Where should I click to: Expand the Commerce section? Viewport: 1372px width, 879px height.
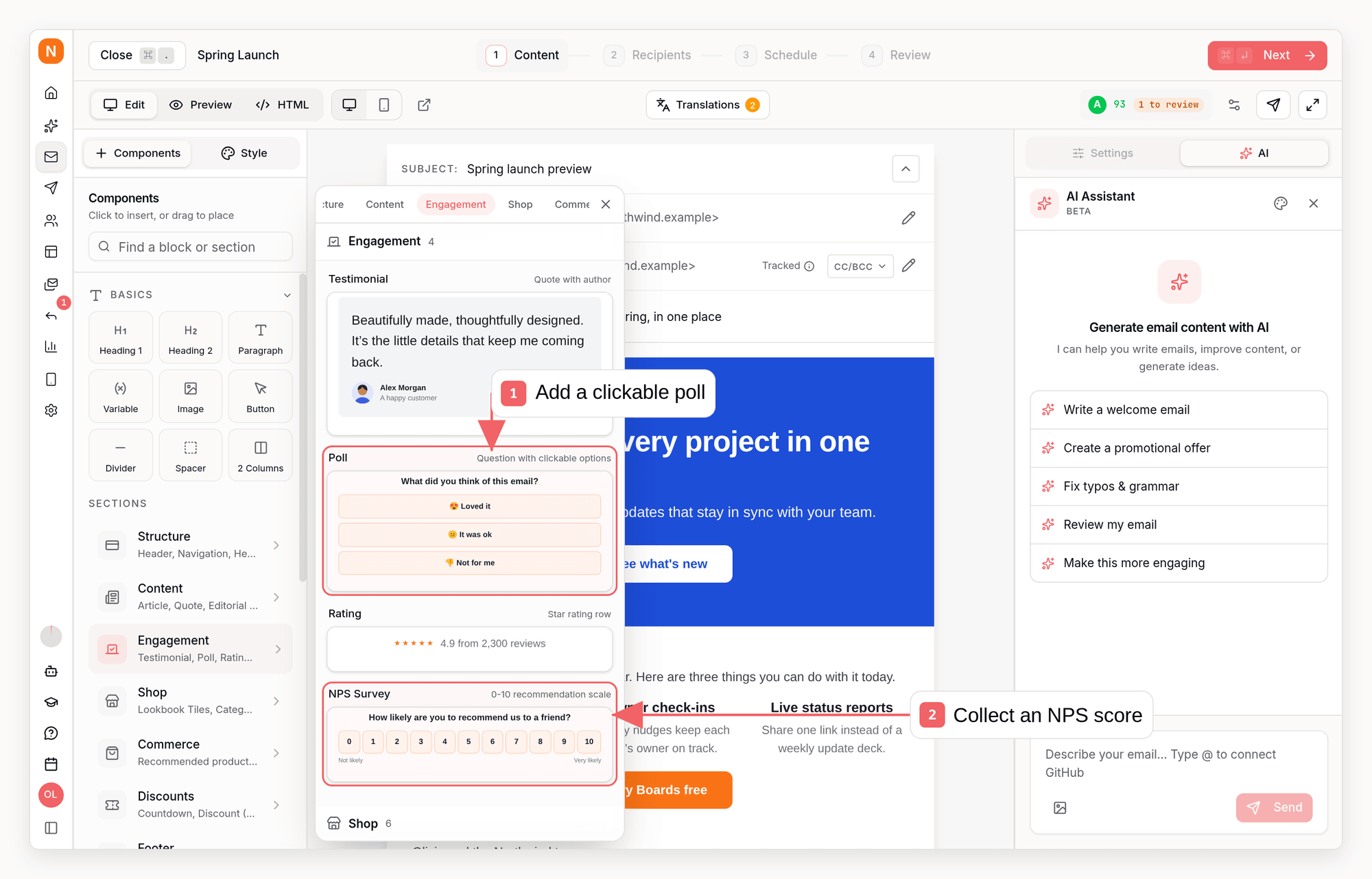pyautogui.click(x=190, y=753)
